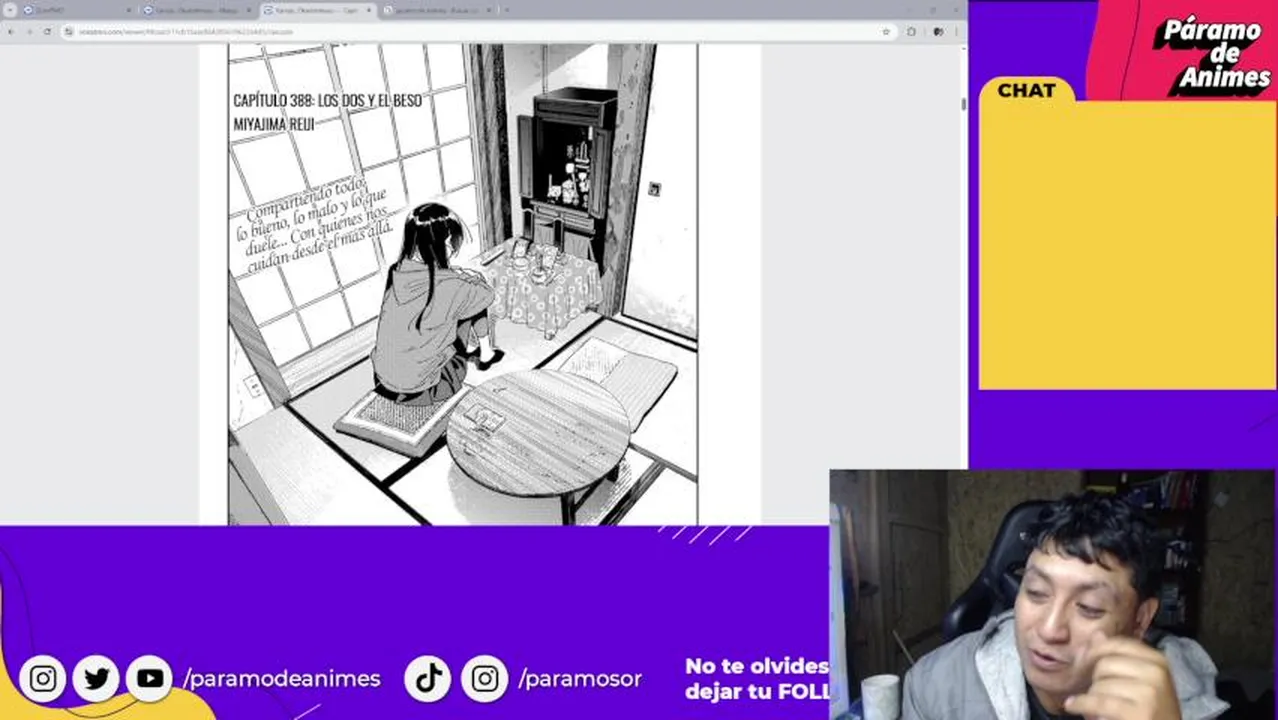Close the first browser tab
The width and height of the screenshot is (1278, 720).
(x=128, y=10)
